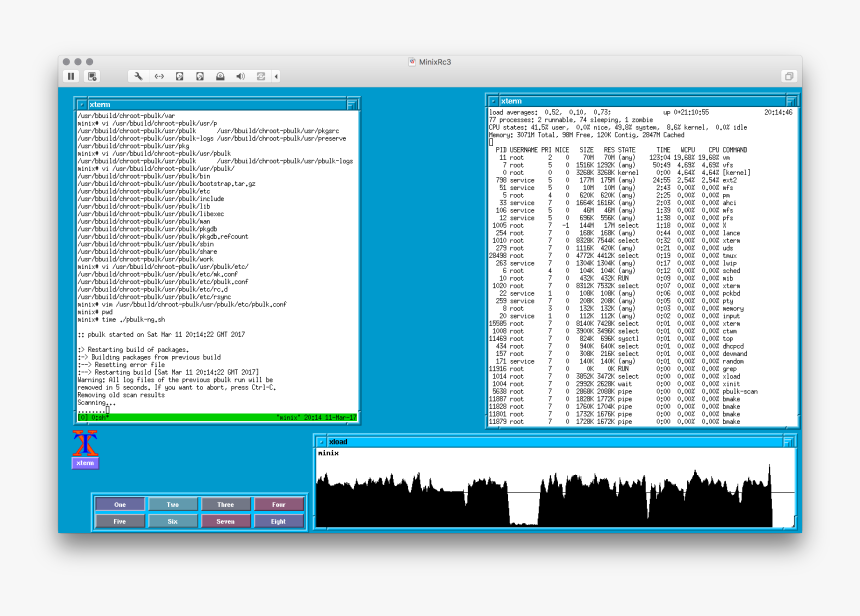The width and height of the screenshot is (860, 616).
Task: Click the tmux clock '20:14 11-Mar-17'
Action: click(x=330, y=417)
